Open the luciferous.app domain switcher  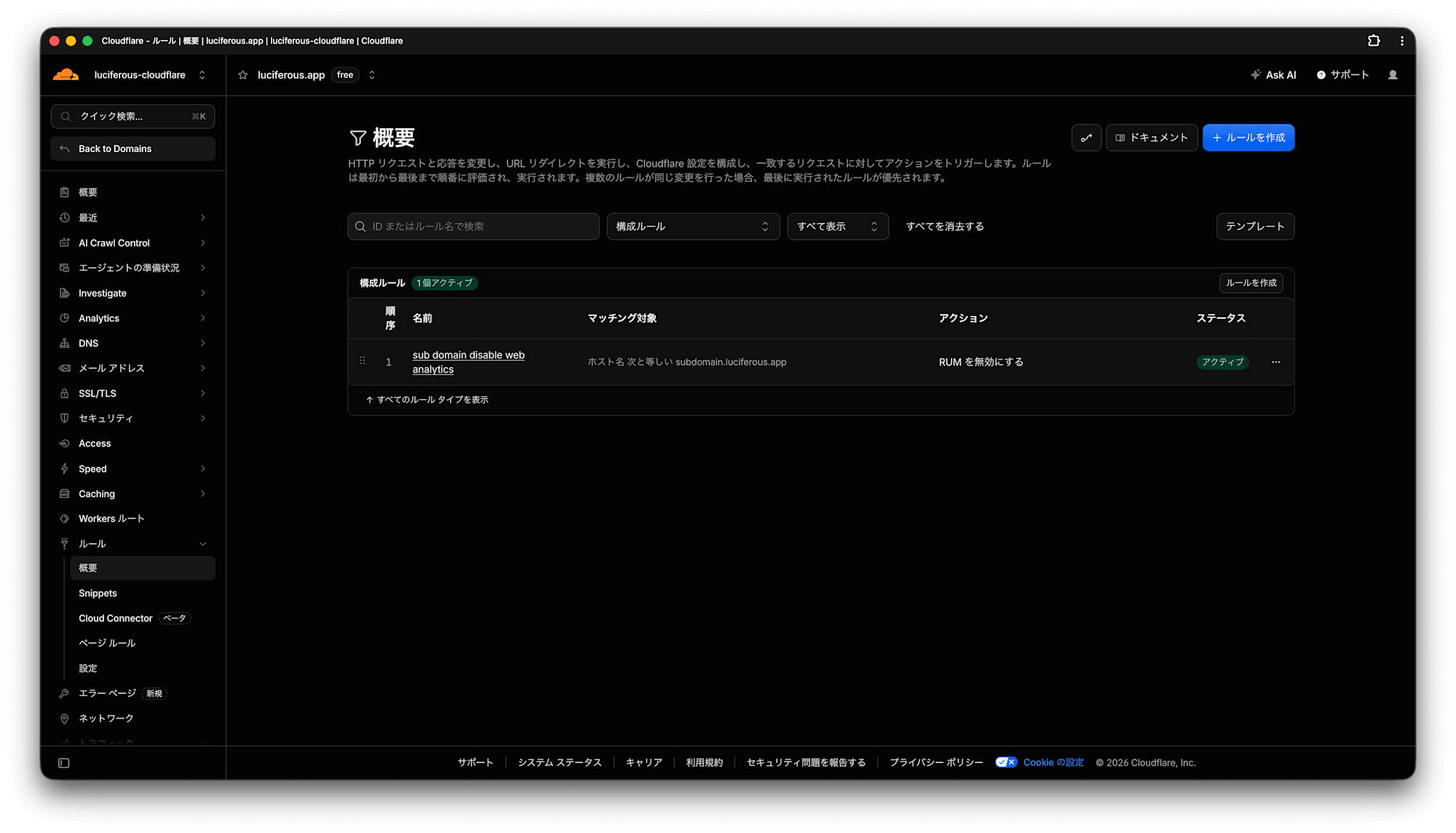(x=372, y=75)
